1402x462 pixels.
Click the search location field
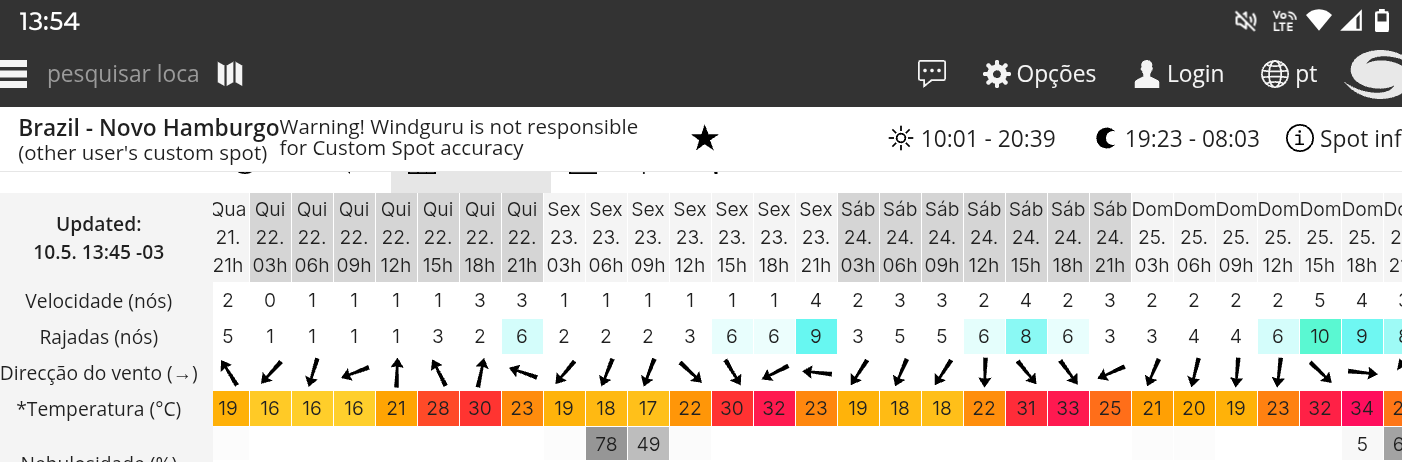tap(123, 74)
